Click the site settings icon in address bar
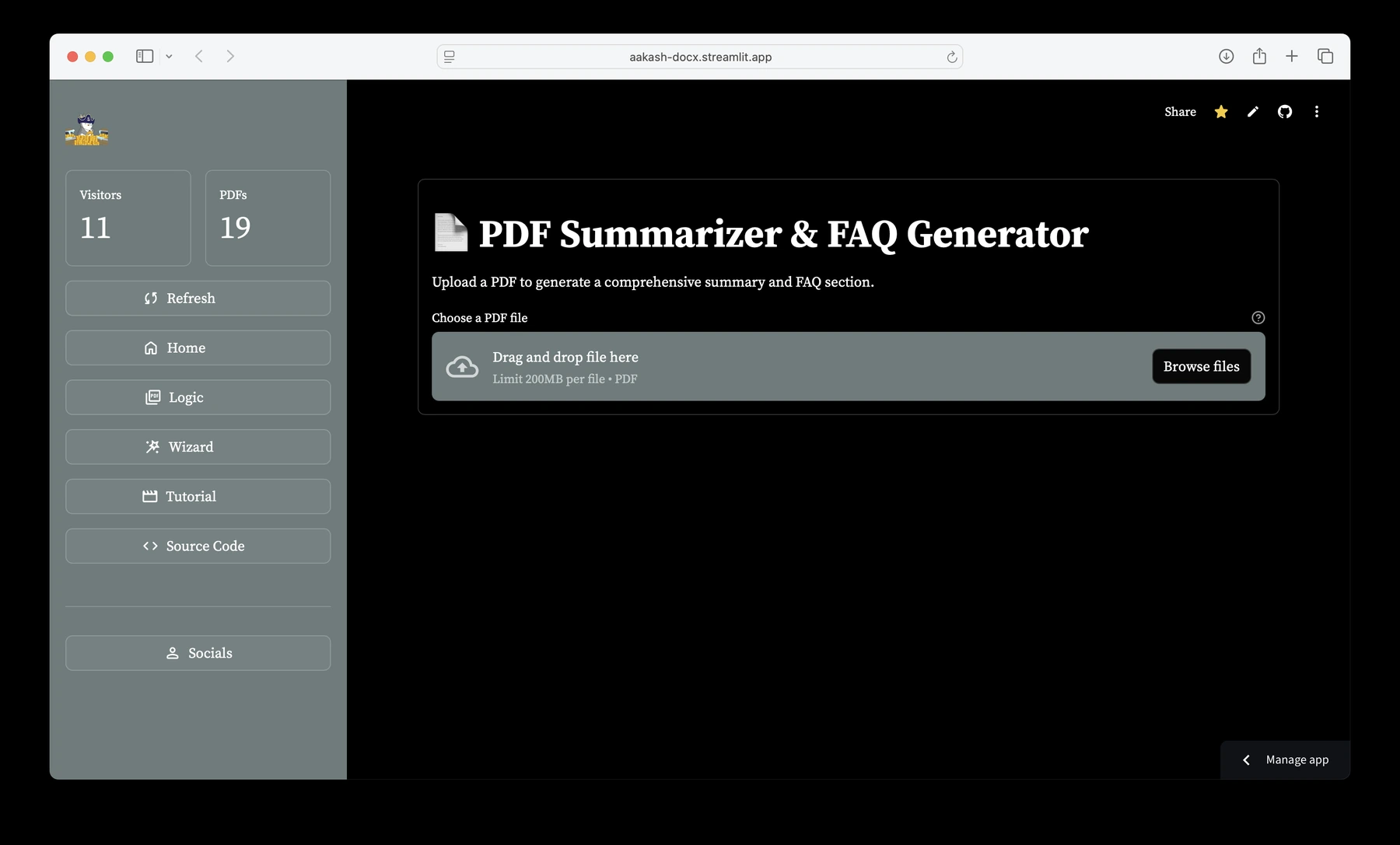 (x=450, y=57)
